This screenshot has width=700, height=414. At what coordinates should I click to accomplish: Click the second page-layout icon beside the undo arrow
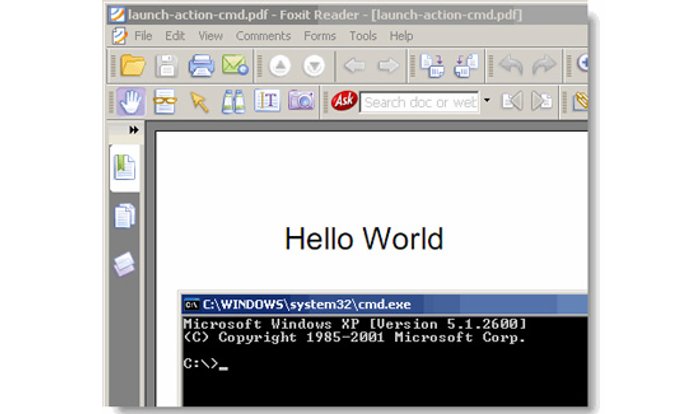coord(466,66)
